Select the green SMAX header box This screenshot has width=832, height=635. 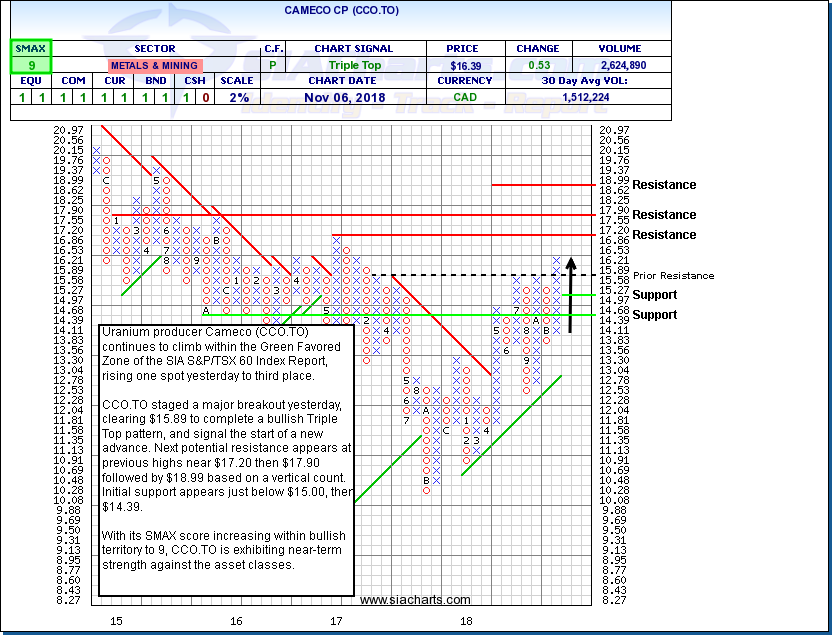tap(28, 48)
